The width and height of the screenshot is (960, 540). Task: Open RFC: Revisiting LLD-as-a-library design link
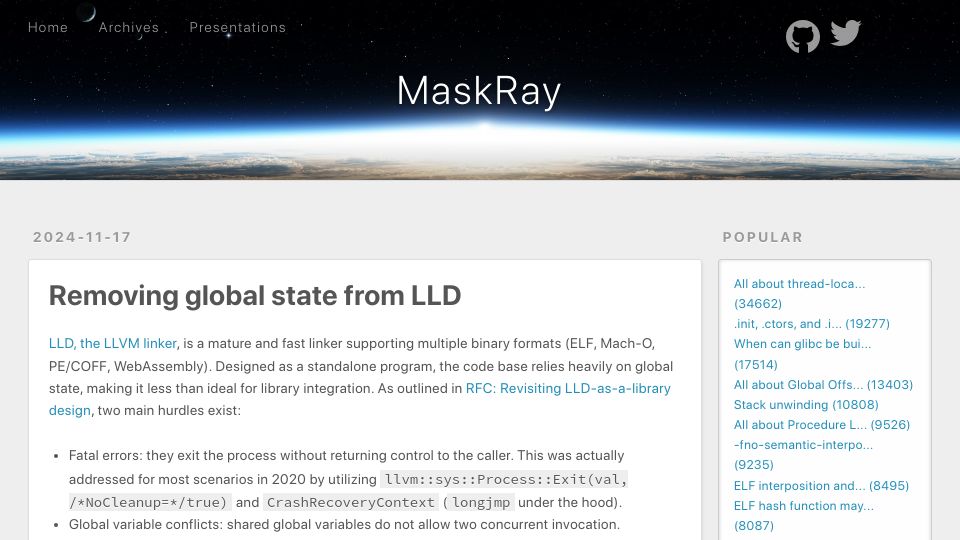(360, 399)
